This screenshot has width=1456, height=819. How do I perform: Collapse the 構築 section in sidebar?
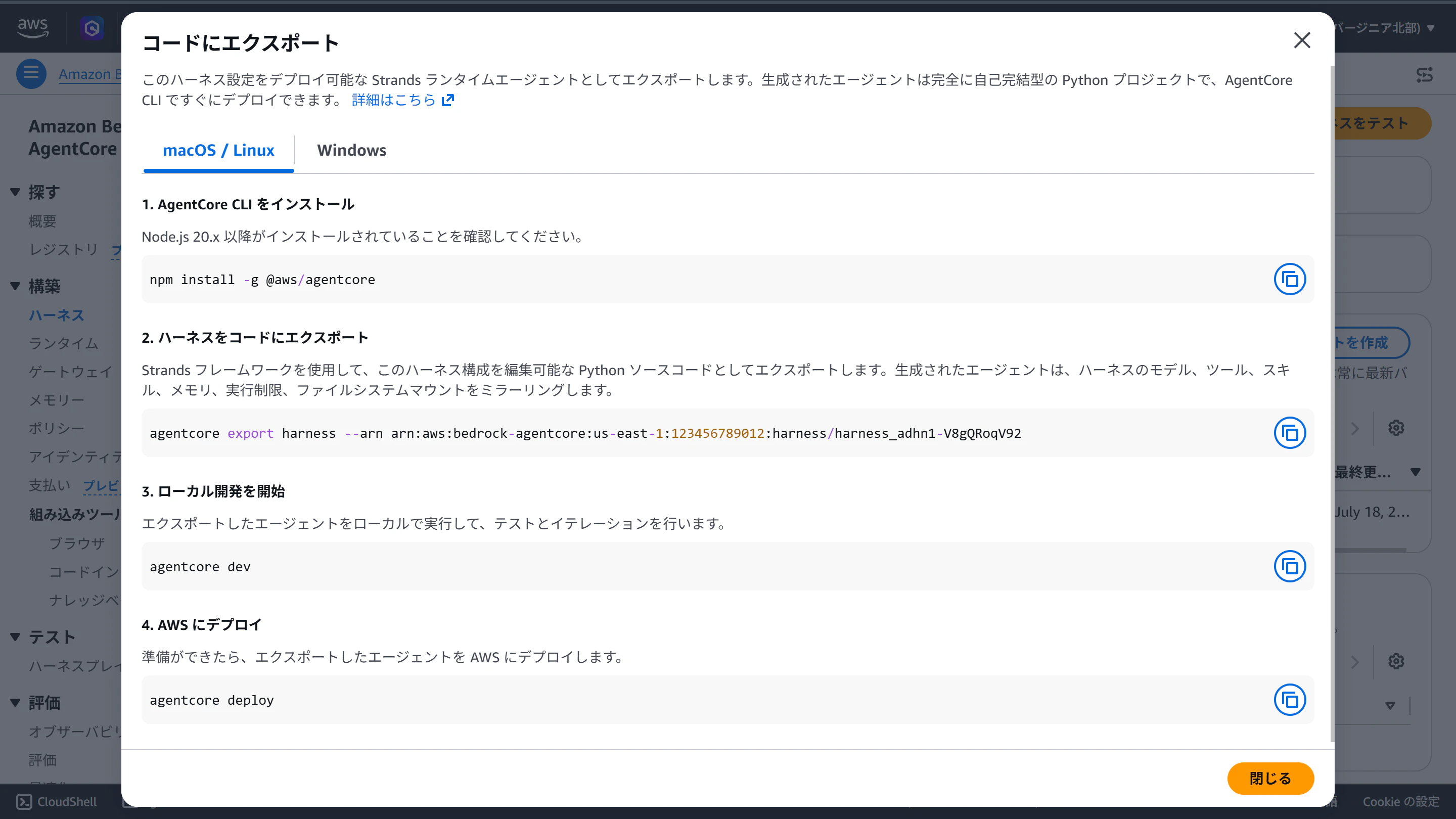click(x=15, y=286)
